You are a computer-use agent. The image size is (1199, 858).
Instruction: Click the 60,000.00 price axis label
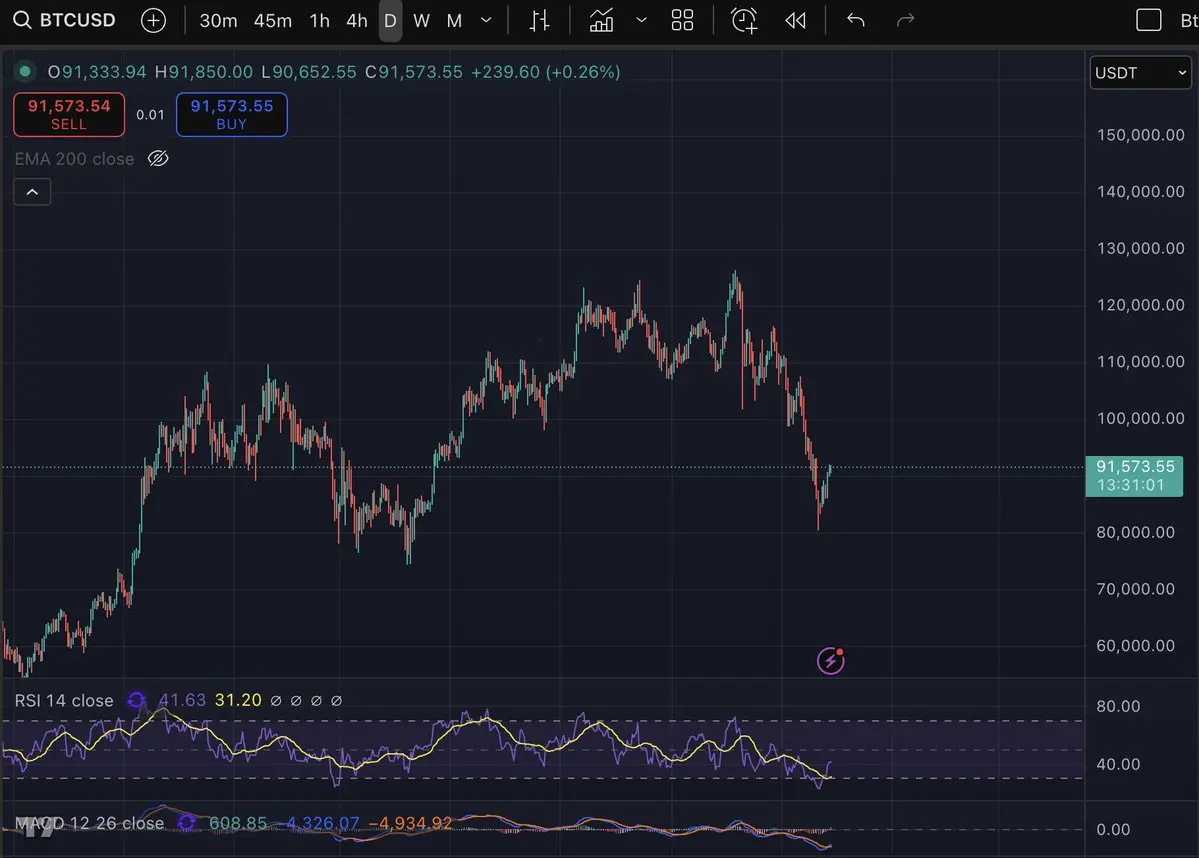(1136, 645)
